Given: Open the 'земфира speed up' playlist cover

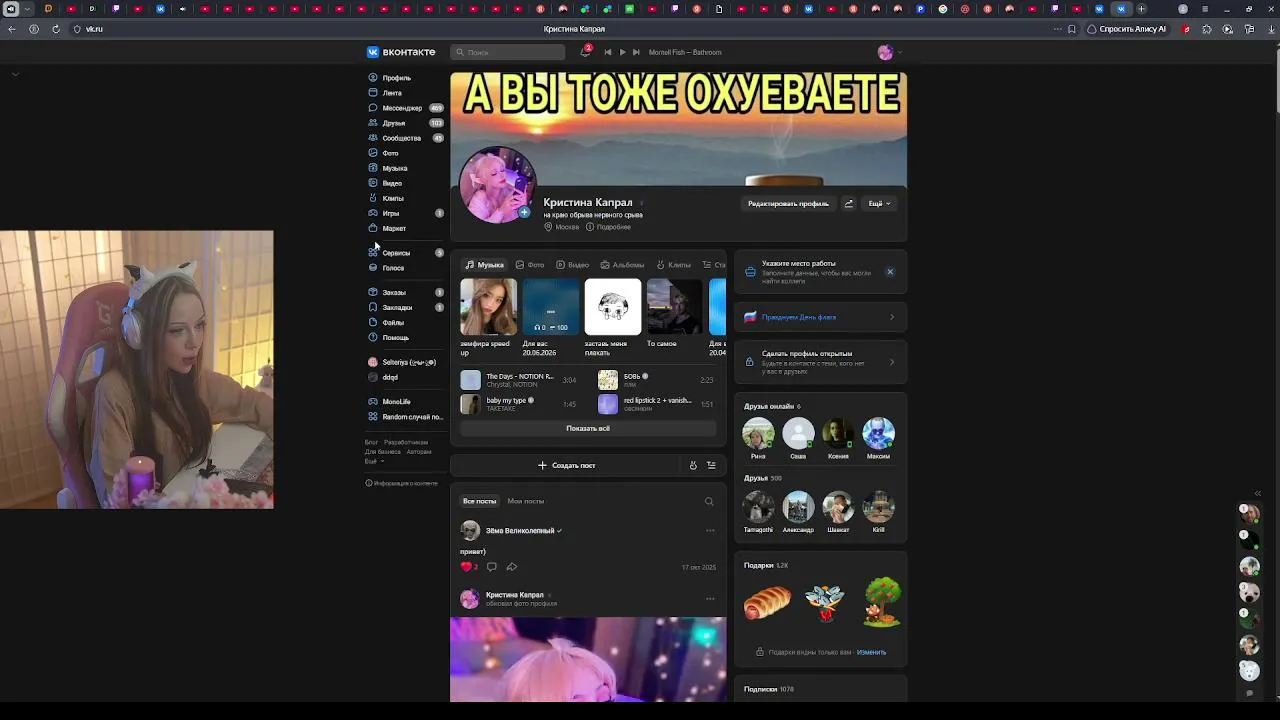Looking at the screenshot, I should 488,307.
